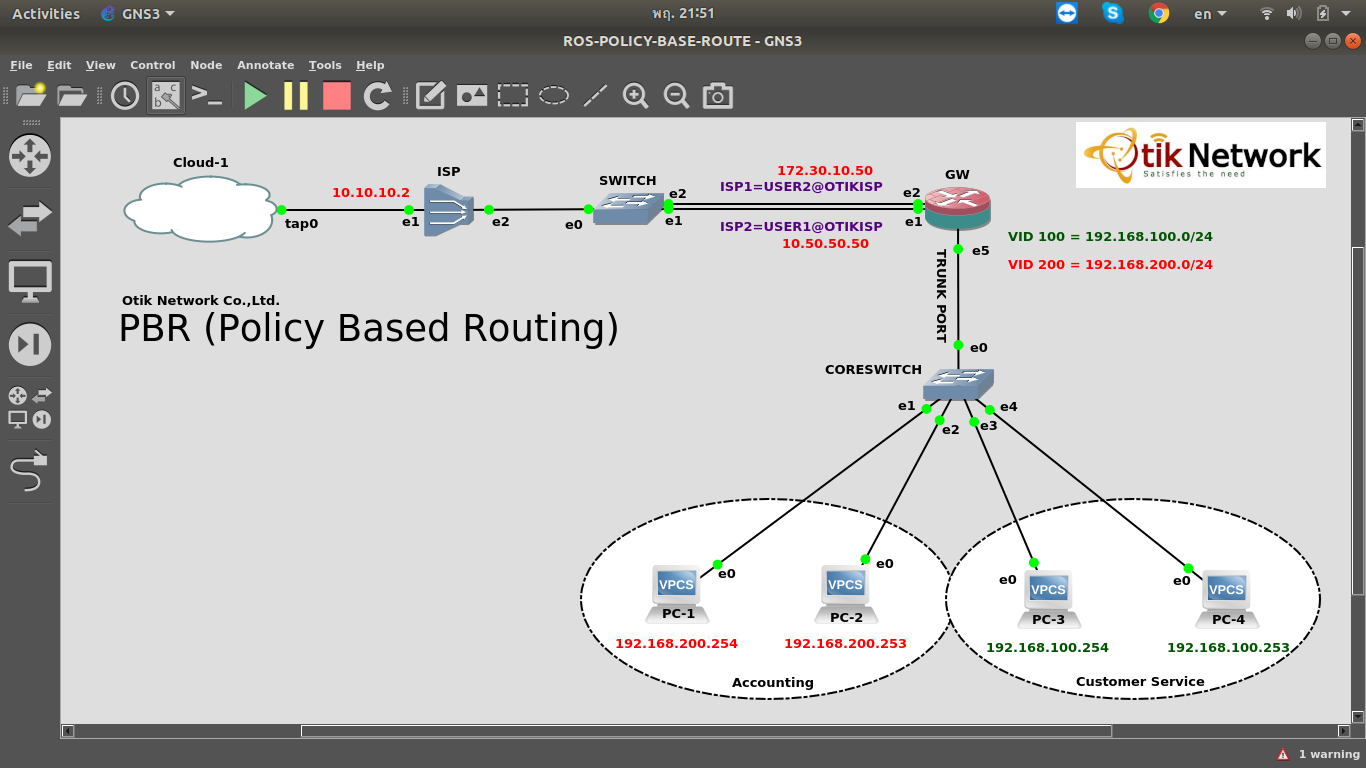The image size is (1366, 768).
Task: Click the Insert a picture icon
Action: click(x=472, y=96)
